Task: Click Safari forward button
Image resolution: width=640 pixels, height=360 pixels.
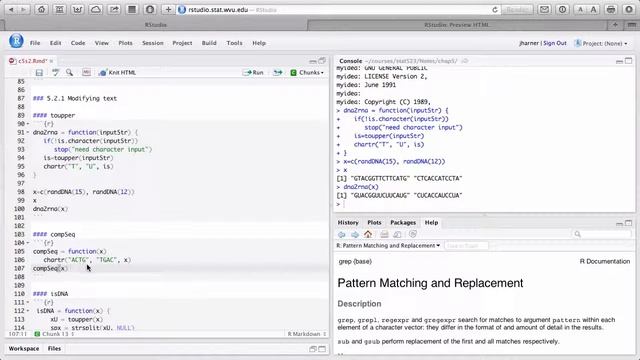Action: point(24,9)
